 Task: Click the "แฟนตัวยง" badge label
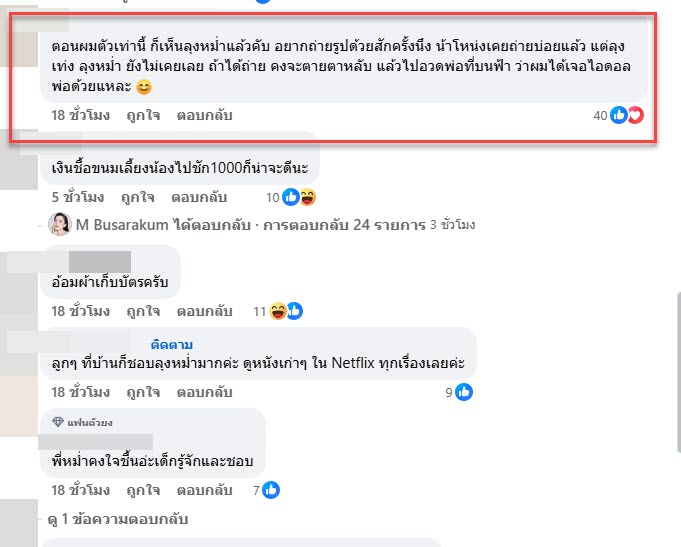tap(88, 422)
